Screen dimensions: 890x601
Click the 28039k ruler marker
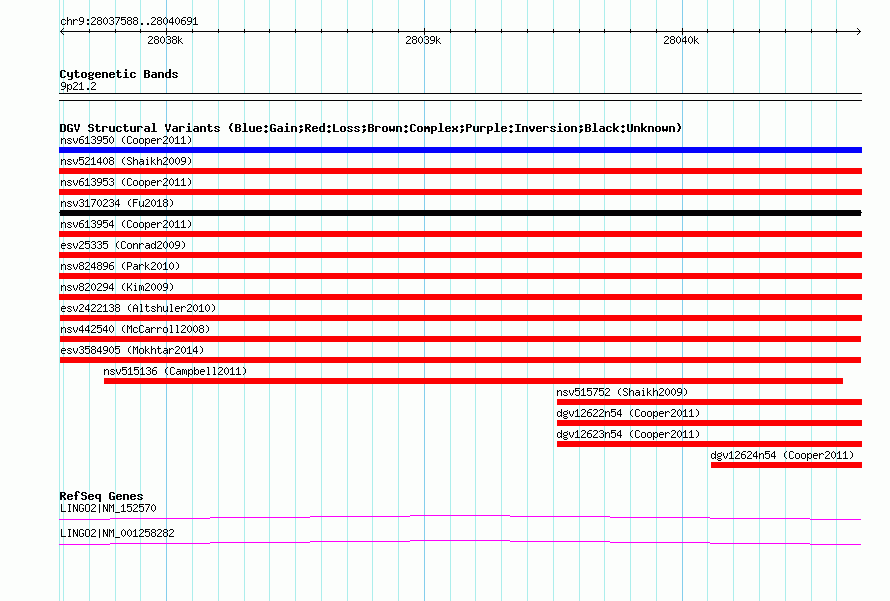(x=423, y=40)
